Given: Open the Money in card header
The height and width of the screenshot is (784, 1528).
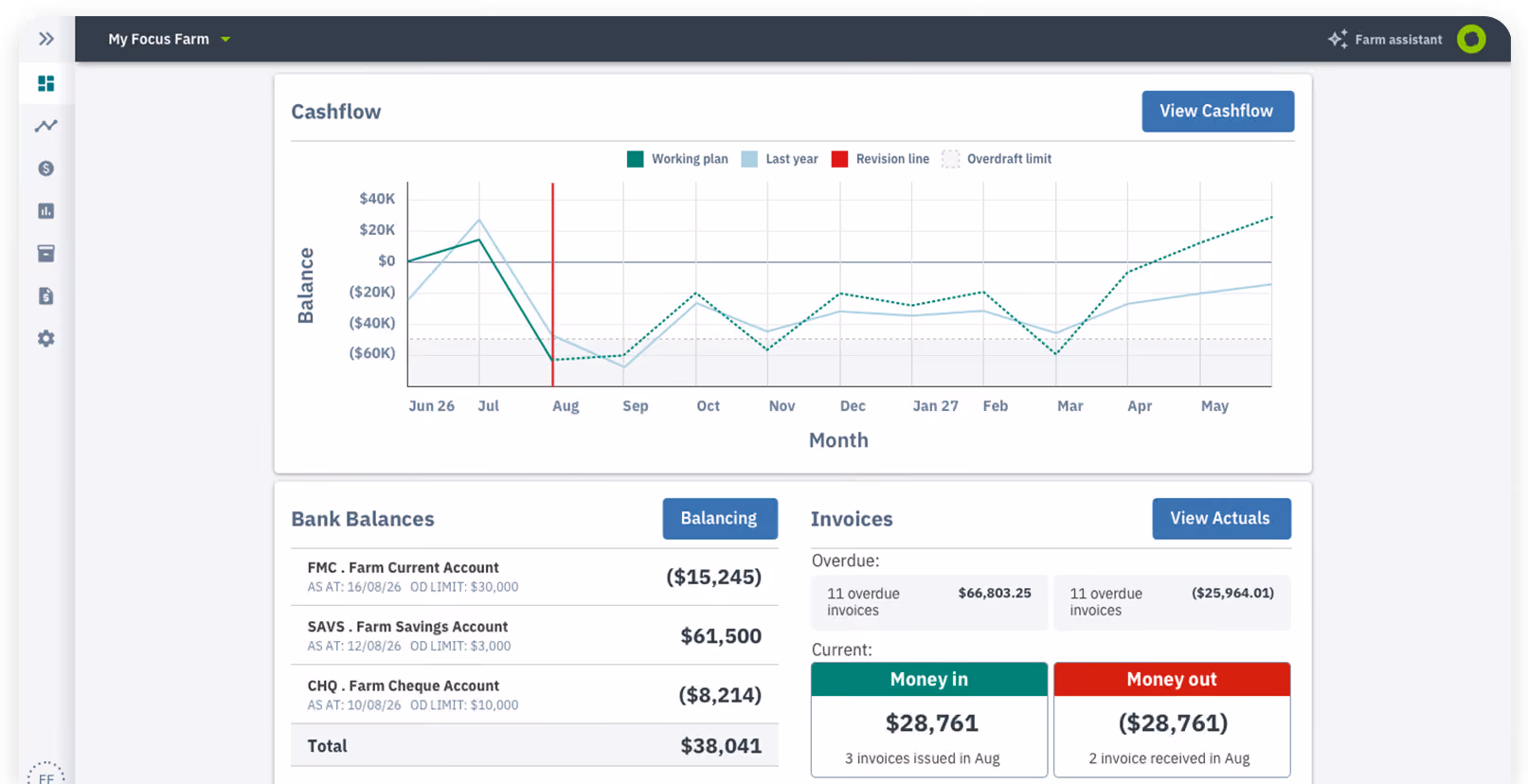Looking at the screenshot, I should point(929,680).
